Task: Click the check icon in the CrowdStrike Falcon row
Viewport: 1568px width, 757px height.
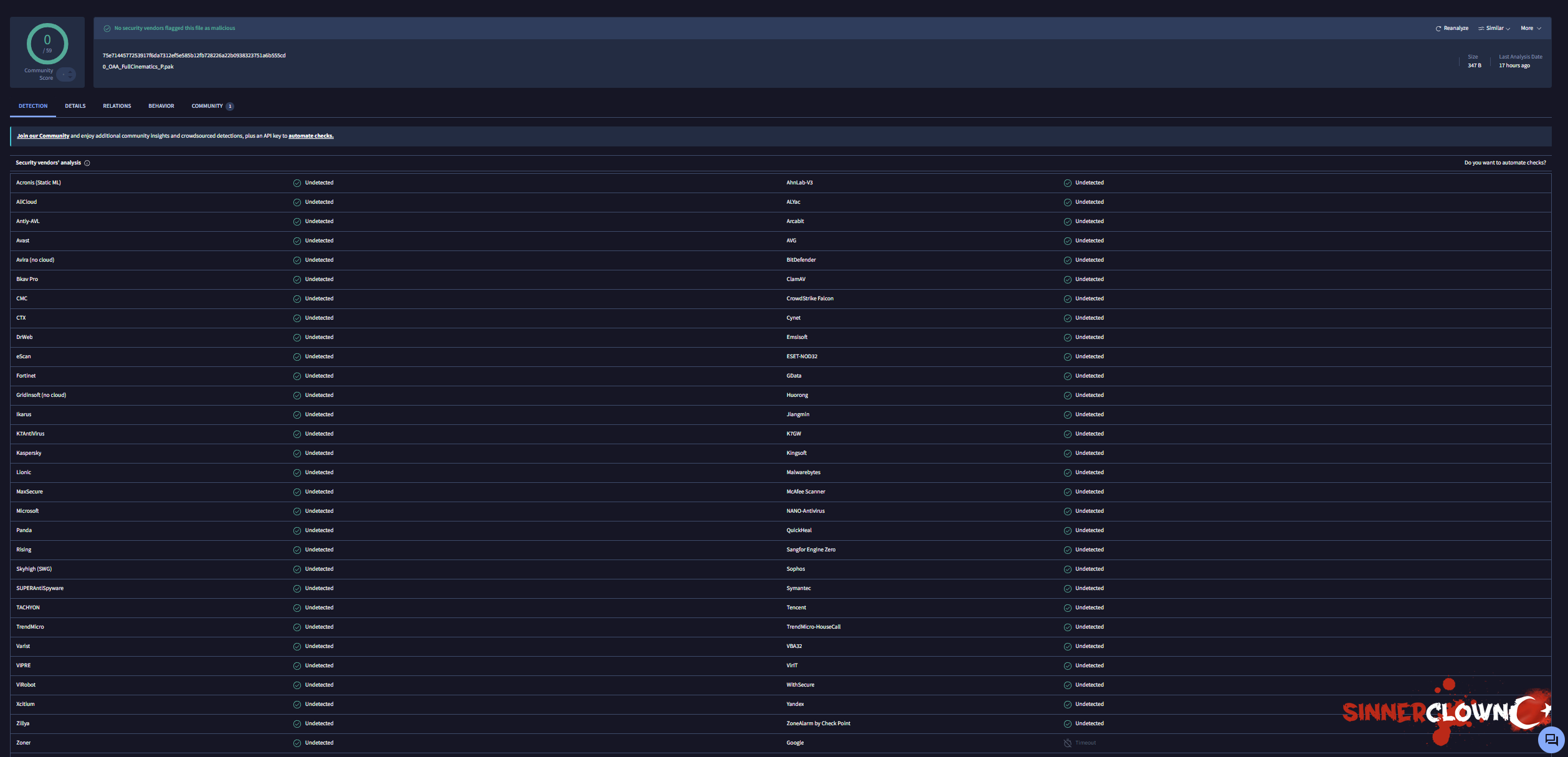Action: click(1068, 299)
